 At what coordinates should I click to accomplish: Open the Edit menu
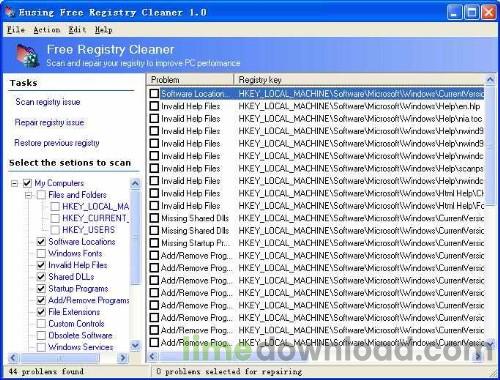(77, 30)
